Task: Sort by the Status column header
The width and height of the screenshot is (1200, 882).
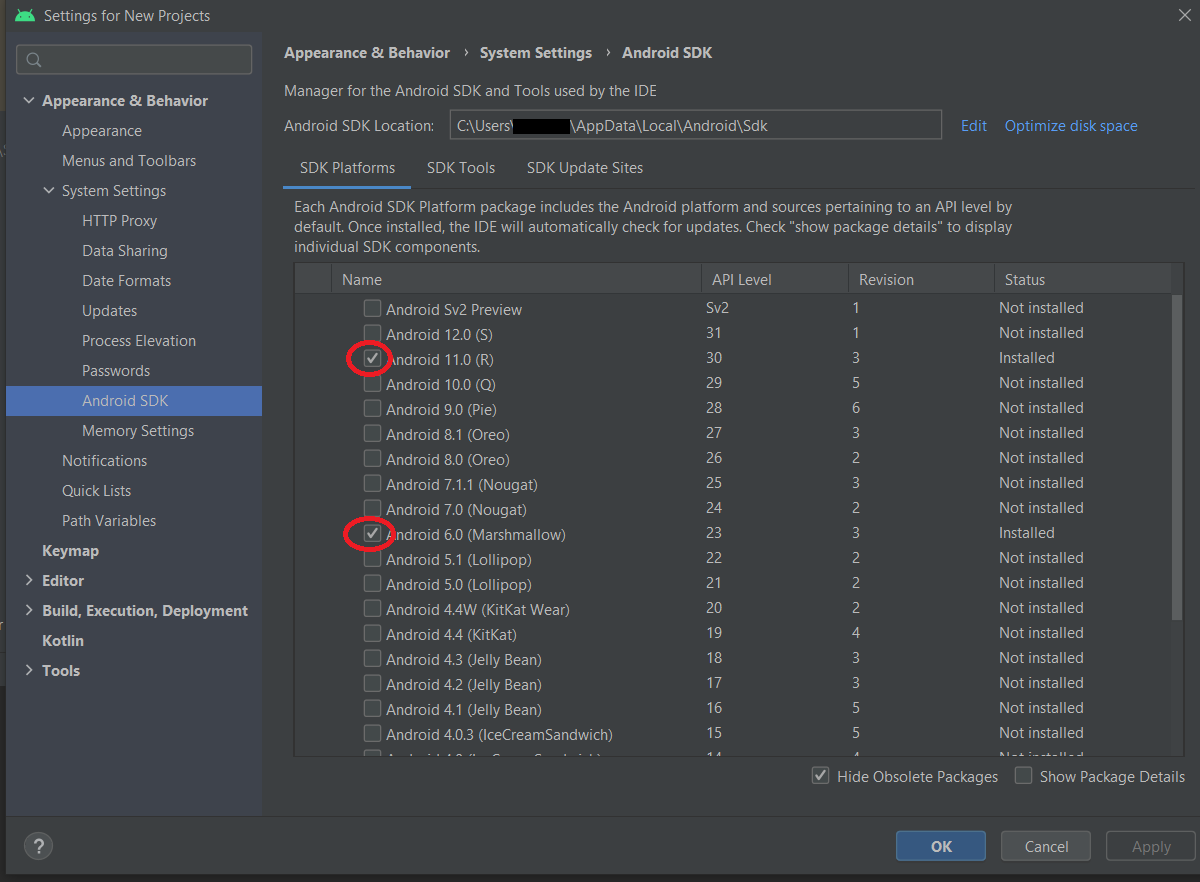Action: (1082, 279)
